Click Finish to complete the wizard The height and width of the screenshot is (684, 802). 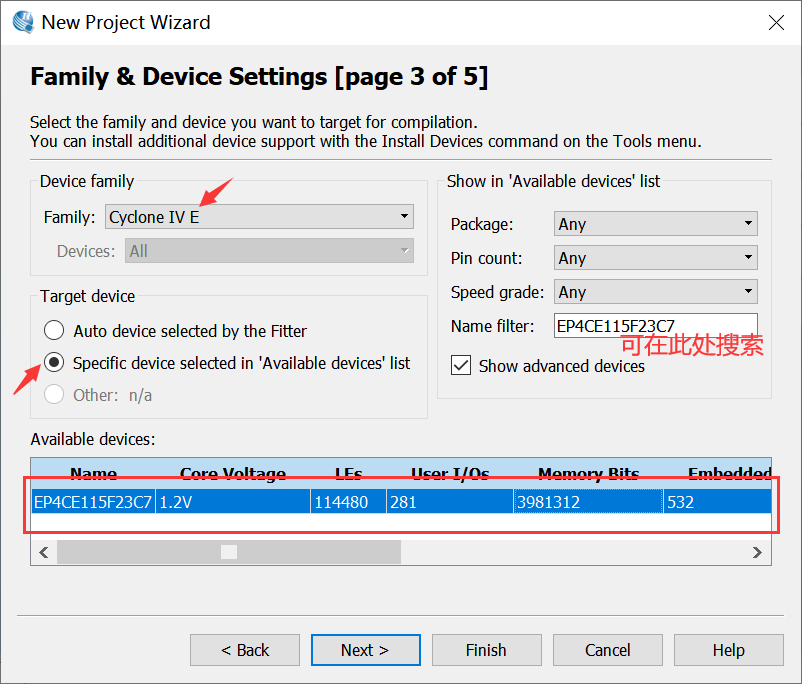(486, 650)
